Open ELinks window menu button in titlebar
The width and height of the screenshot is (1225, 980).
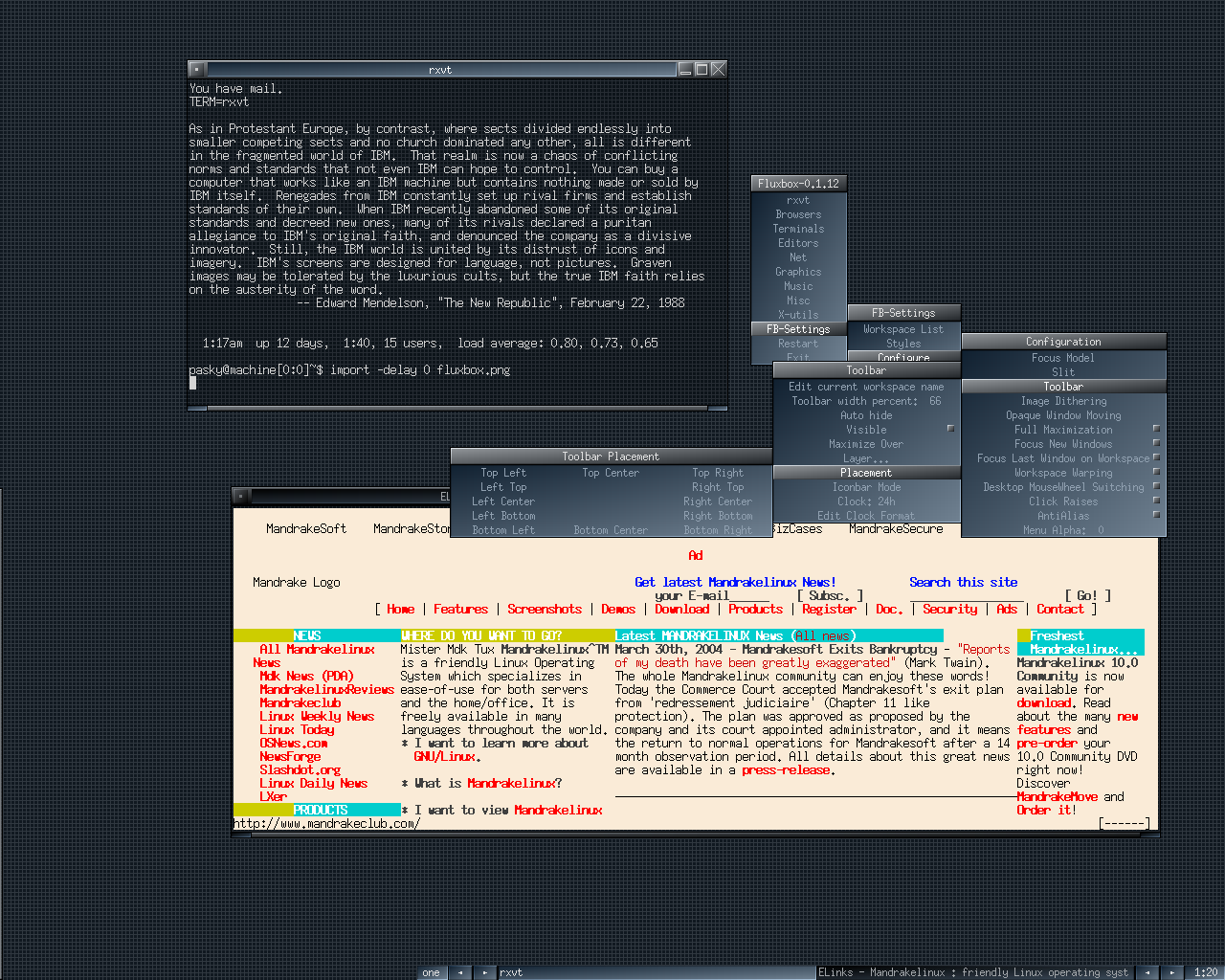tap(242, 496)
